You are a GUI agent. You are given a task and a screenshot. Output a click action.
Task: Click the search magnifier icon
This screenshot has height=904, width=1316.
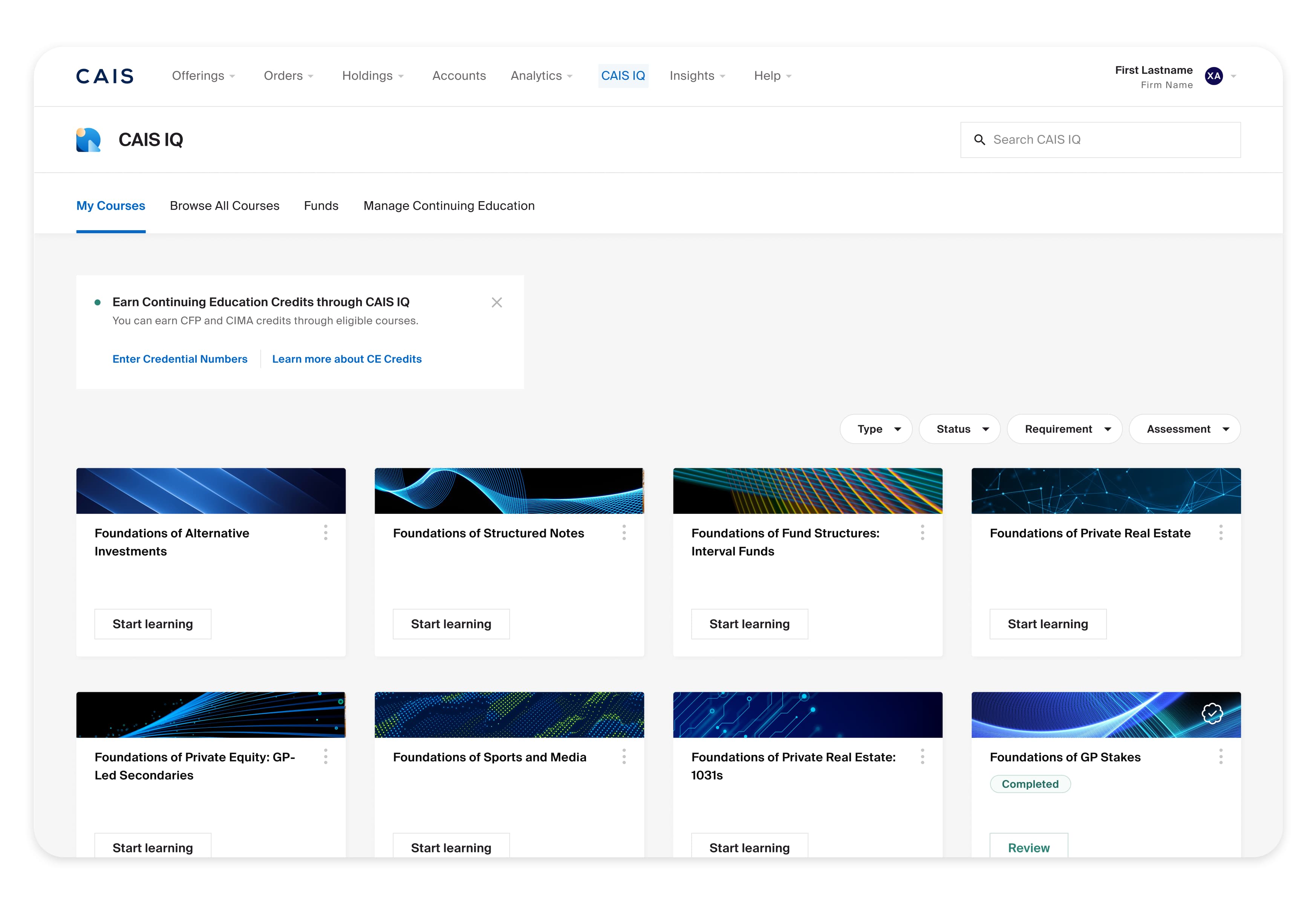(979, 140)
